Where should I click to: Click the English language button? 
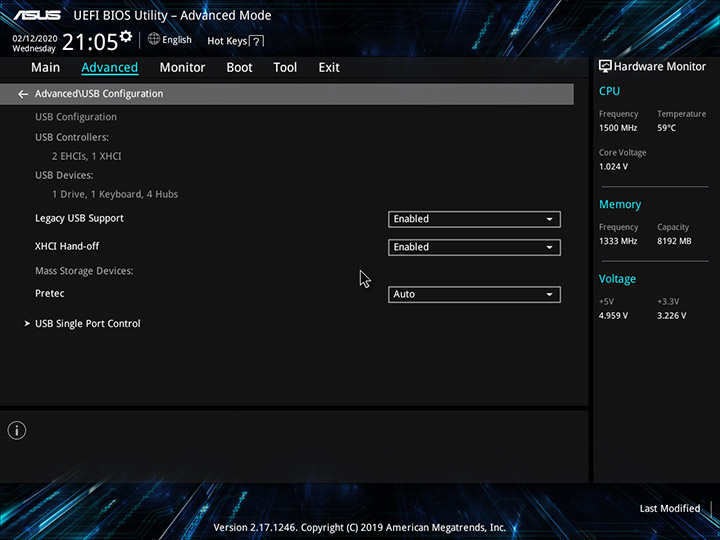click(177, 40)
